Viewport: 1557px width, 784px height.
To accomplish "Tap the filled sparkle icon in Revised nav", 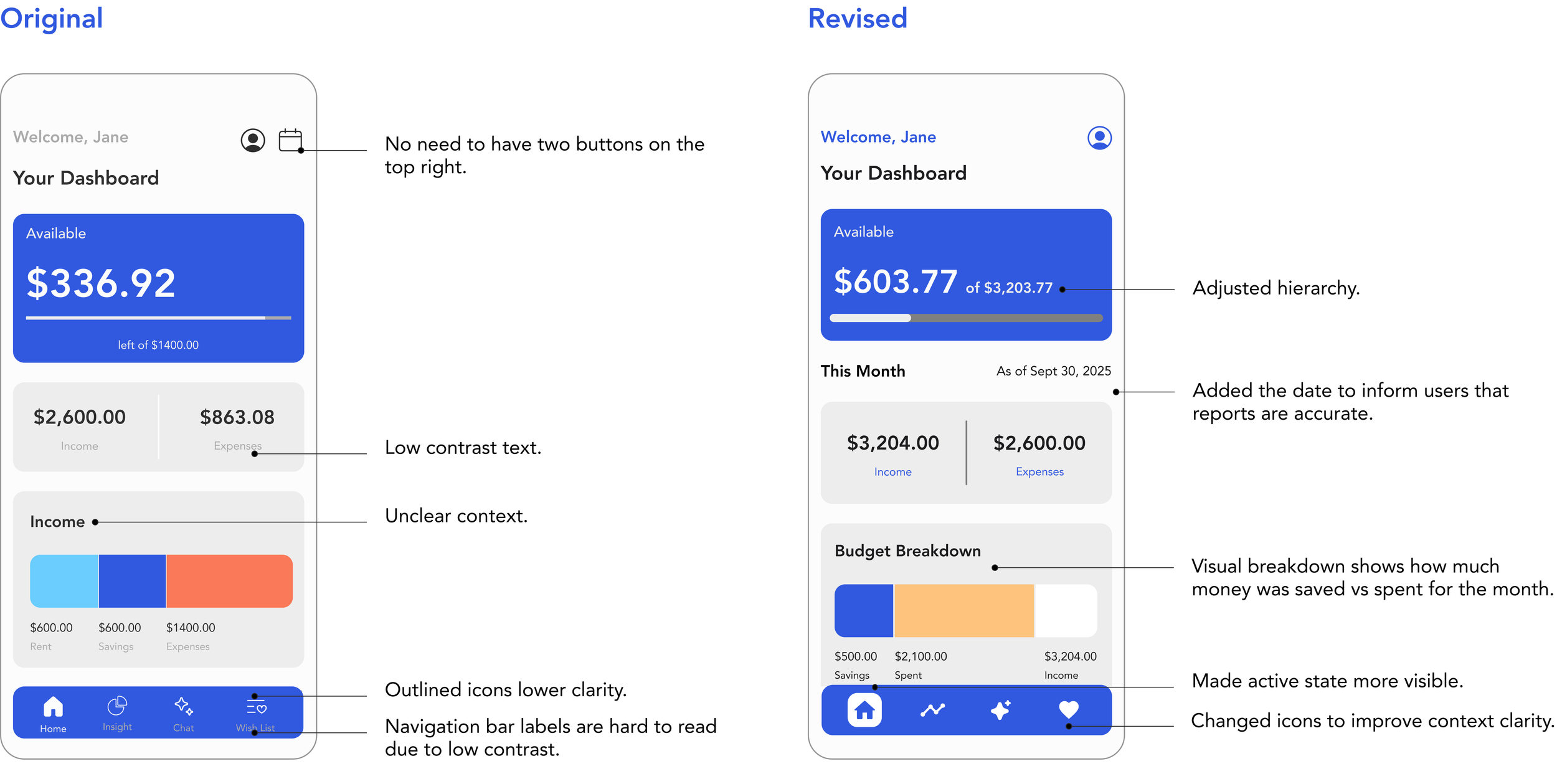I will click(1000, 710).
